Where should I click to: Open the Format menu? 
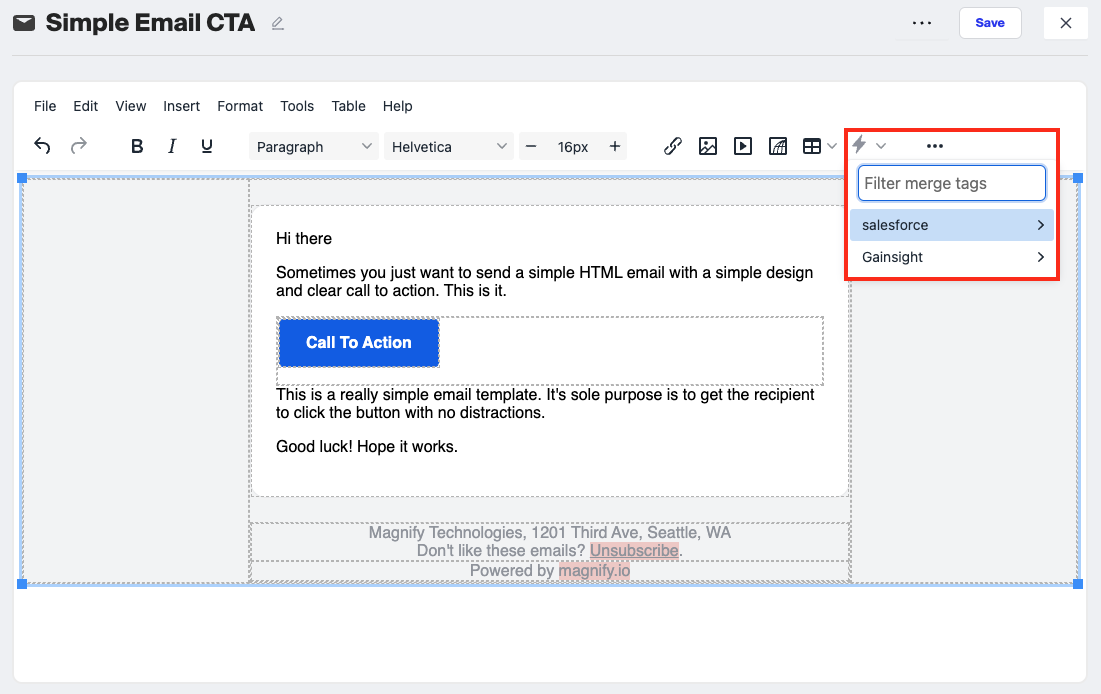coord(240,106)
